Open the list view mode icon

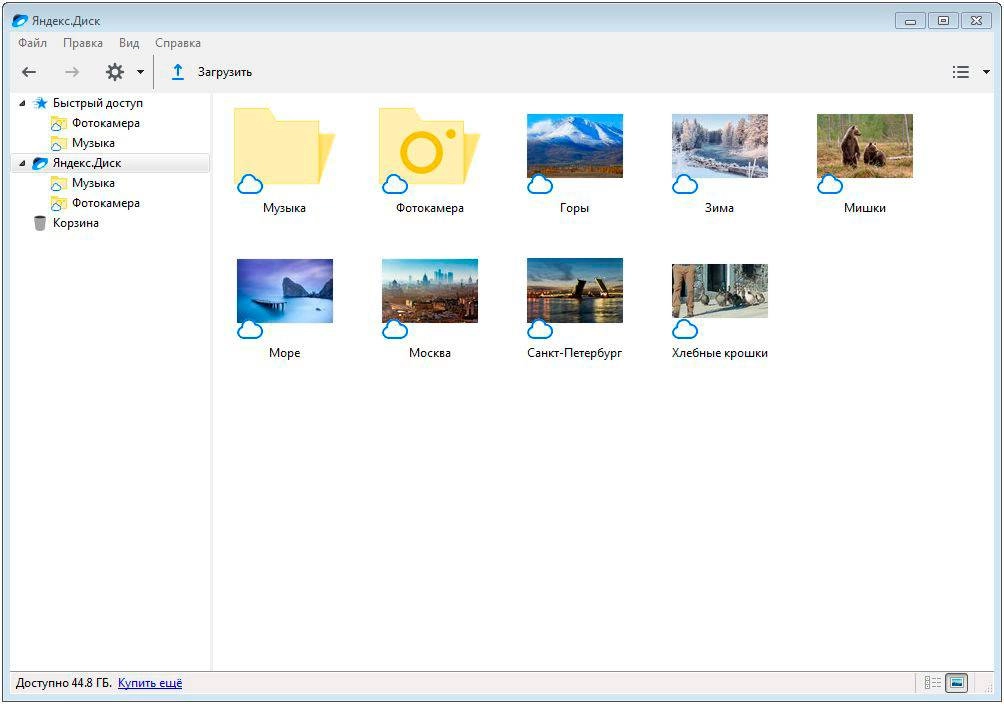click(x=960, y=72)
